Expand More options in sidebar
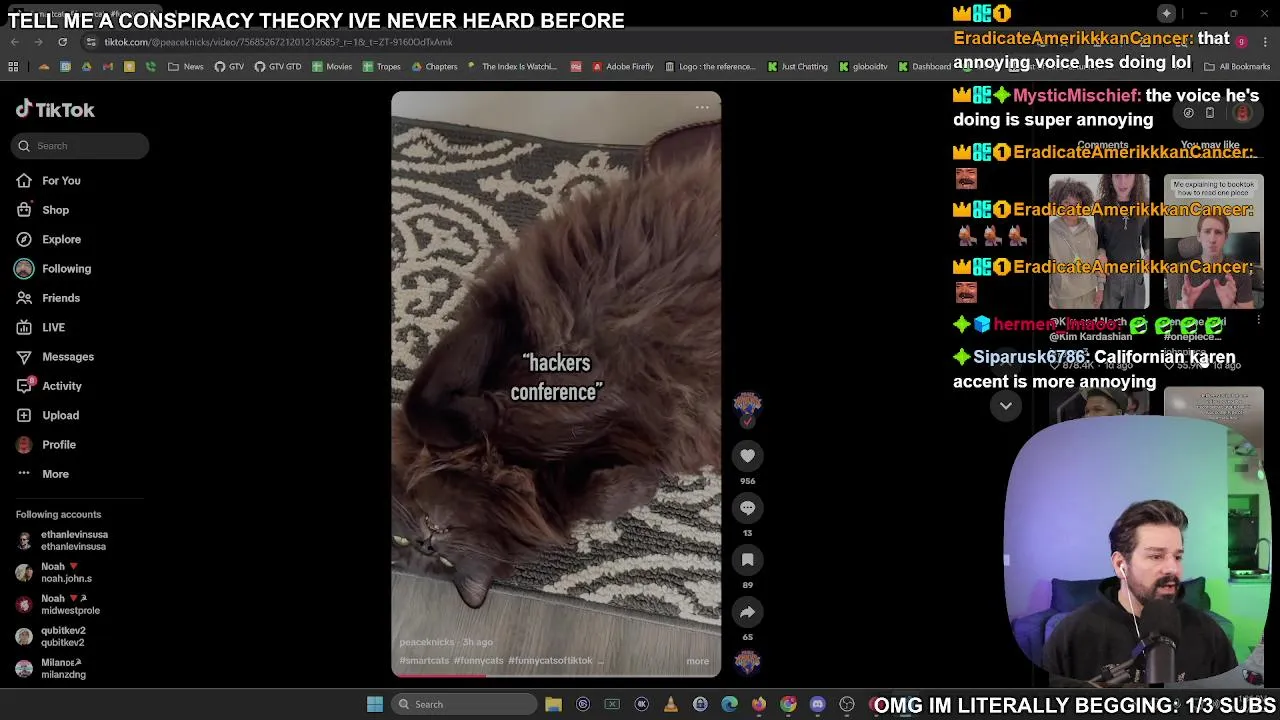This screenshot has height=720, width=1280. 55,474
